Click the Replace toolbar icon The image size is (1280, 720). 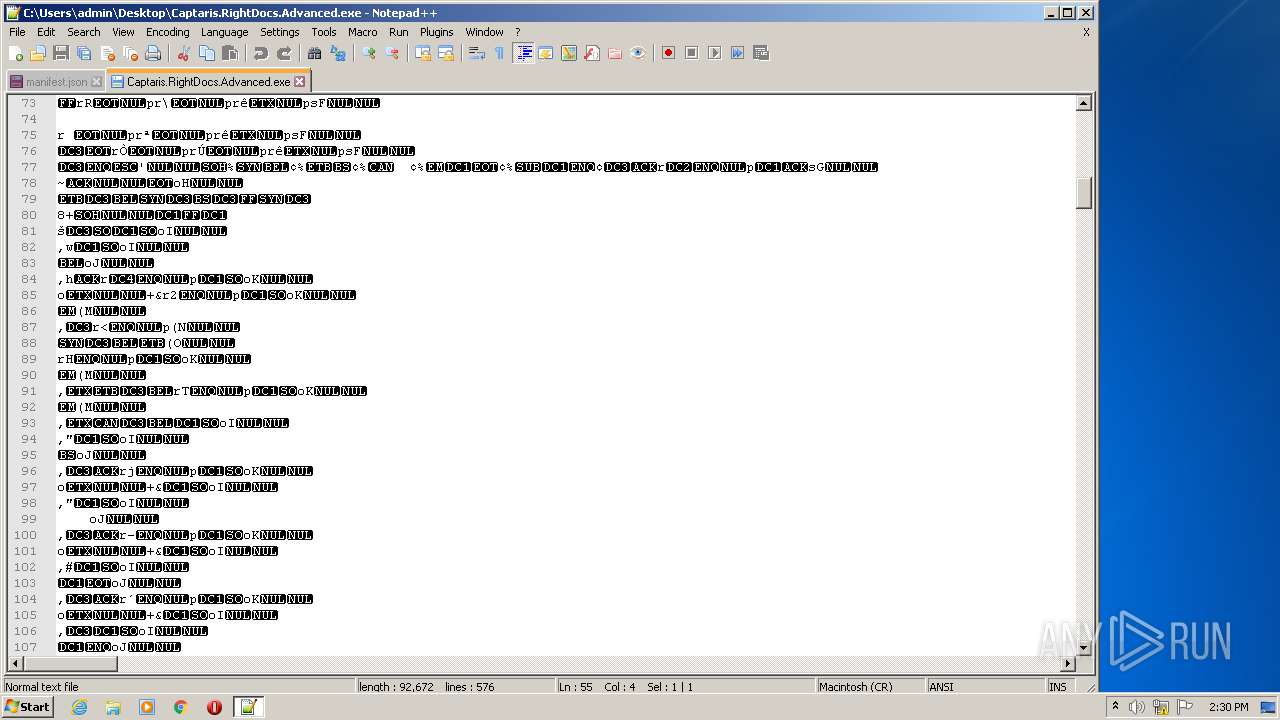(337, 53)
